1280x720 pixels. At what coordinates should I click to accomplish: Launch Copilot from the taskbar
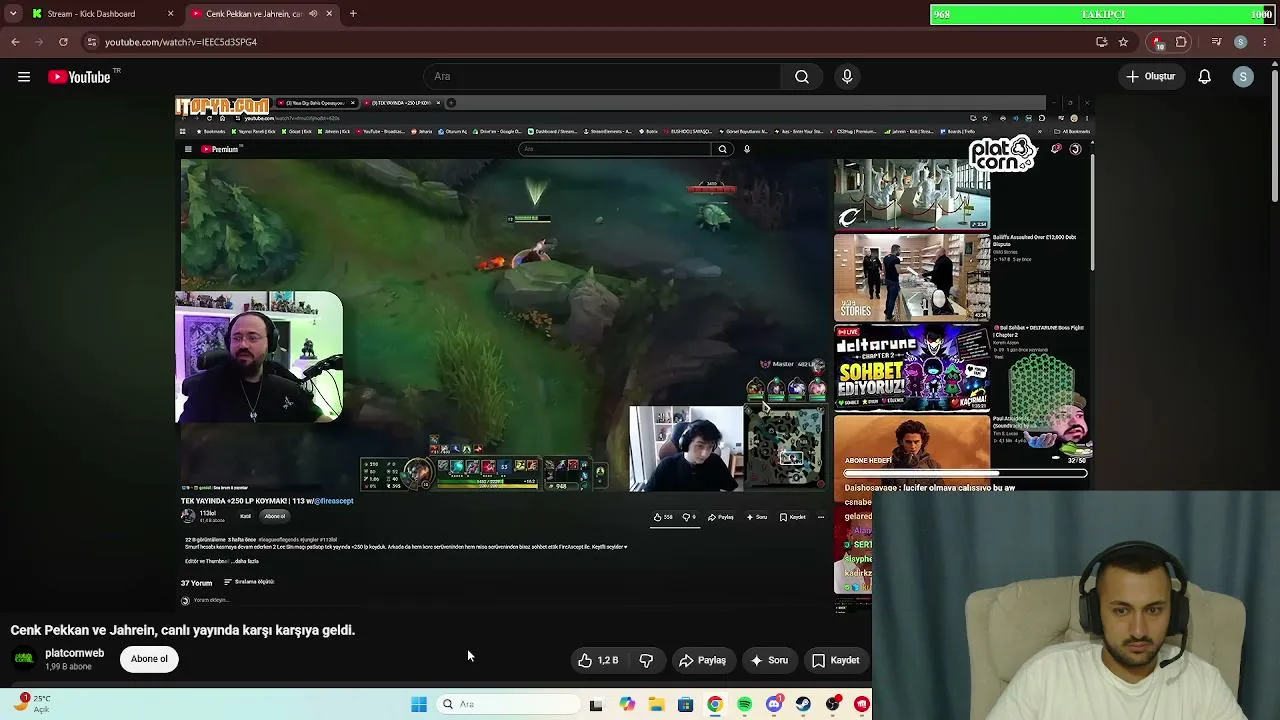click(x=627, y=704)
